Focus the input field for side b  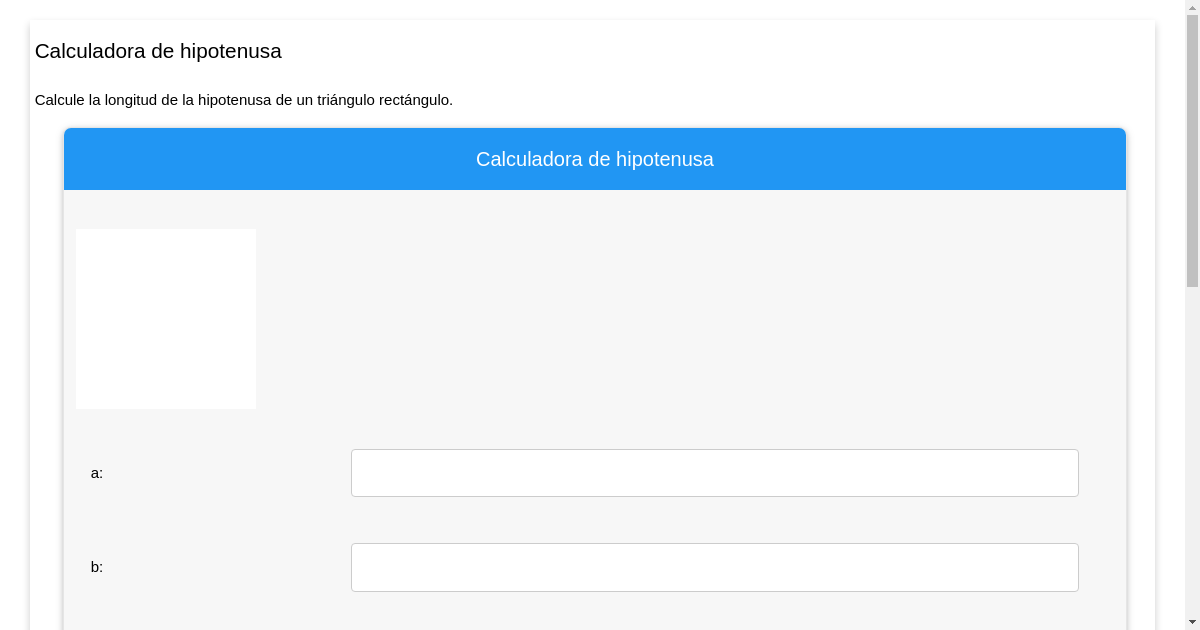(x=714, y=567)
